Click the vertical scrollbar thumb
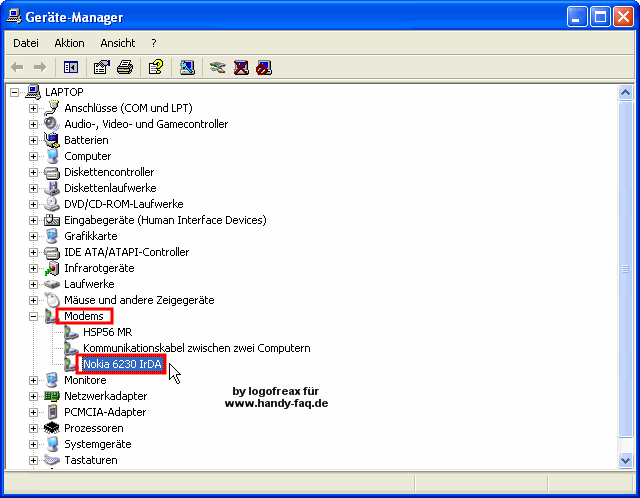 (625, 269)
